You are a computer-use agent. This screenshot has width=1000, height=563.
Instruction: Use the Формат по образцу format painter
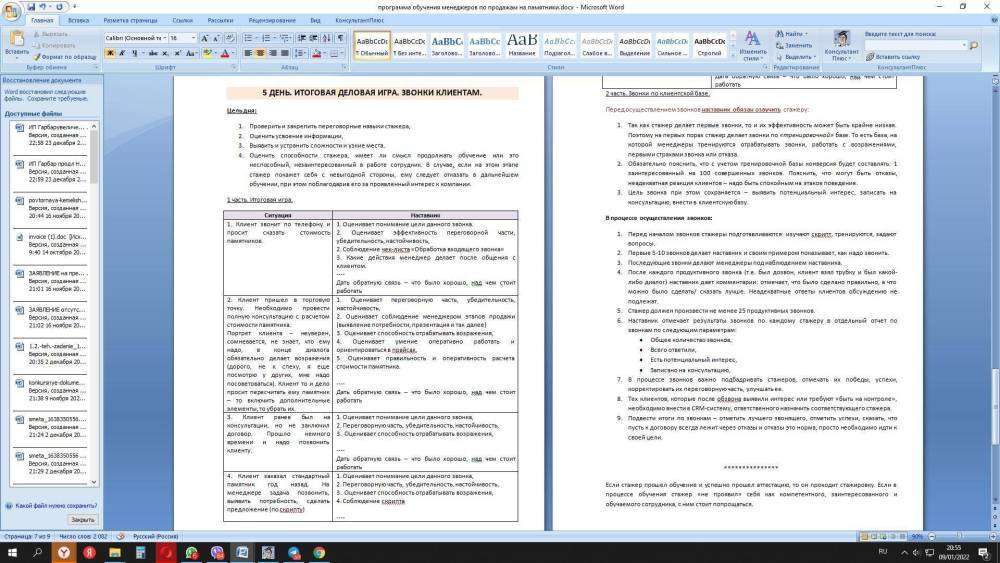tap(65, 57)
